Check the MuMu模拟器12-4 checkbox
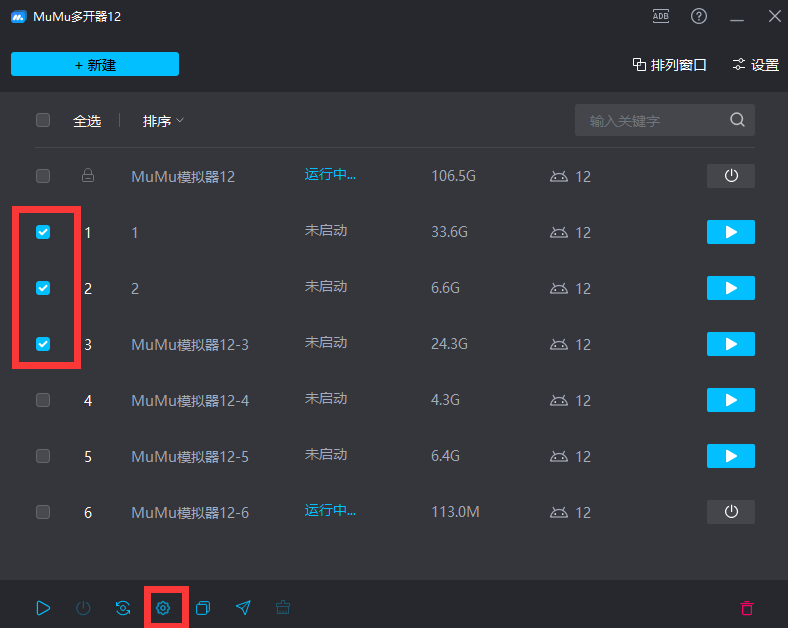The height and width of the screenshot is (628, 788). (43, 400)
